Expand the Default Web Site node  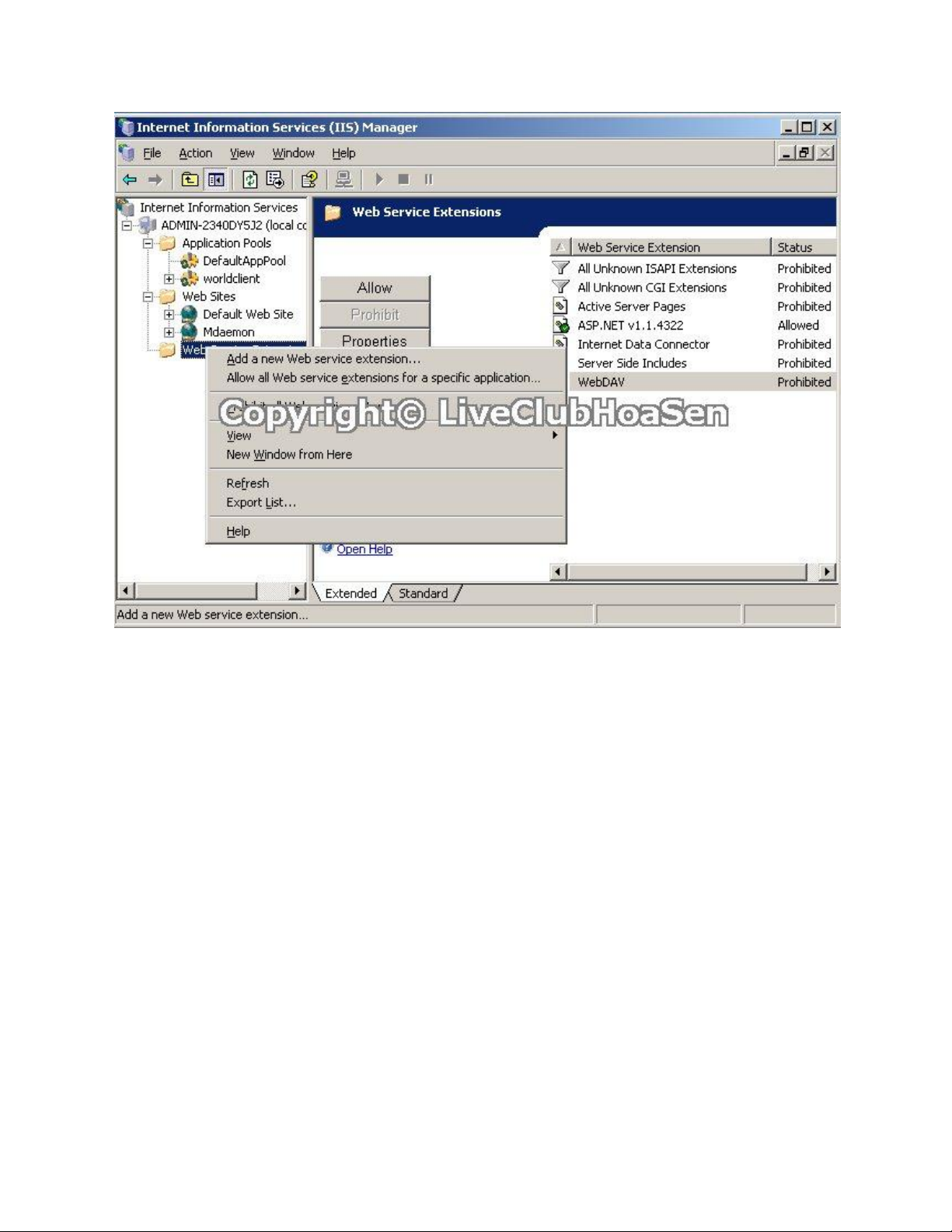coord(169,315)
